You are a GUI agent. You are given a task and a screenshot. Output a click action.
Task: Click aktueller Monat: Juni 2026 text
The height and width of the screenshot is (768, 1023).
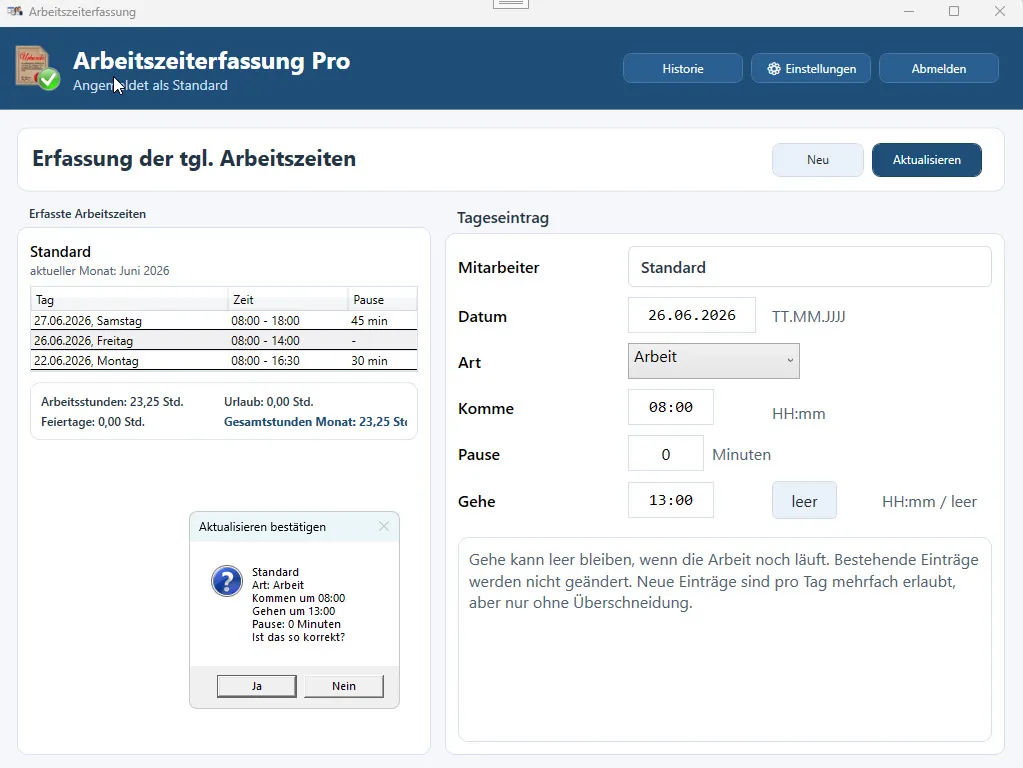[99, 270]
